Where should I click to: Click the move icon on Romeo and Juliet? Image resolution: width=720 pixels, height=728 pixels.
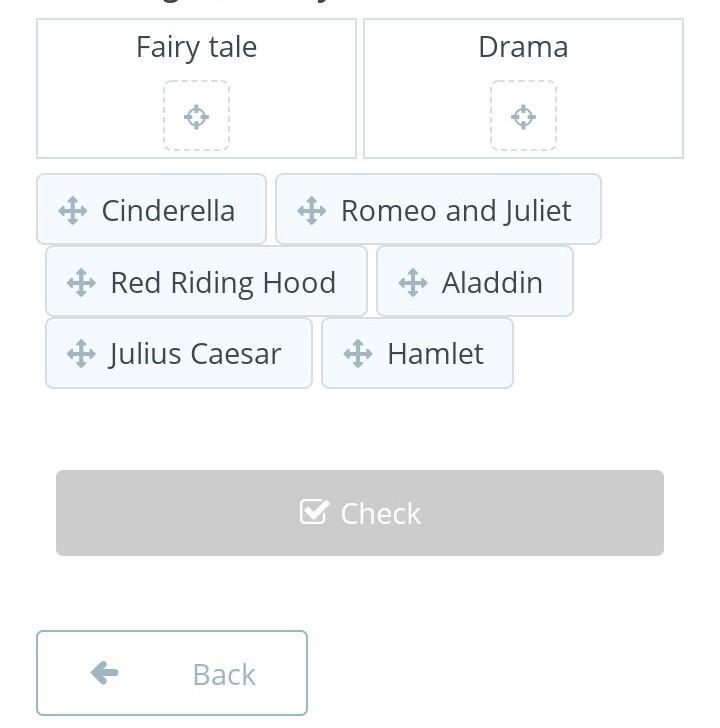(x=311, y=211)
